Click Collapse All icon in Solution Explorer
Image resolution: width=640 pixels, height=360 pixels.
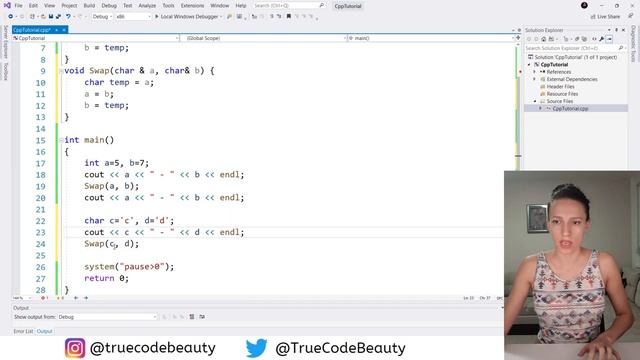(577, 39)
